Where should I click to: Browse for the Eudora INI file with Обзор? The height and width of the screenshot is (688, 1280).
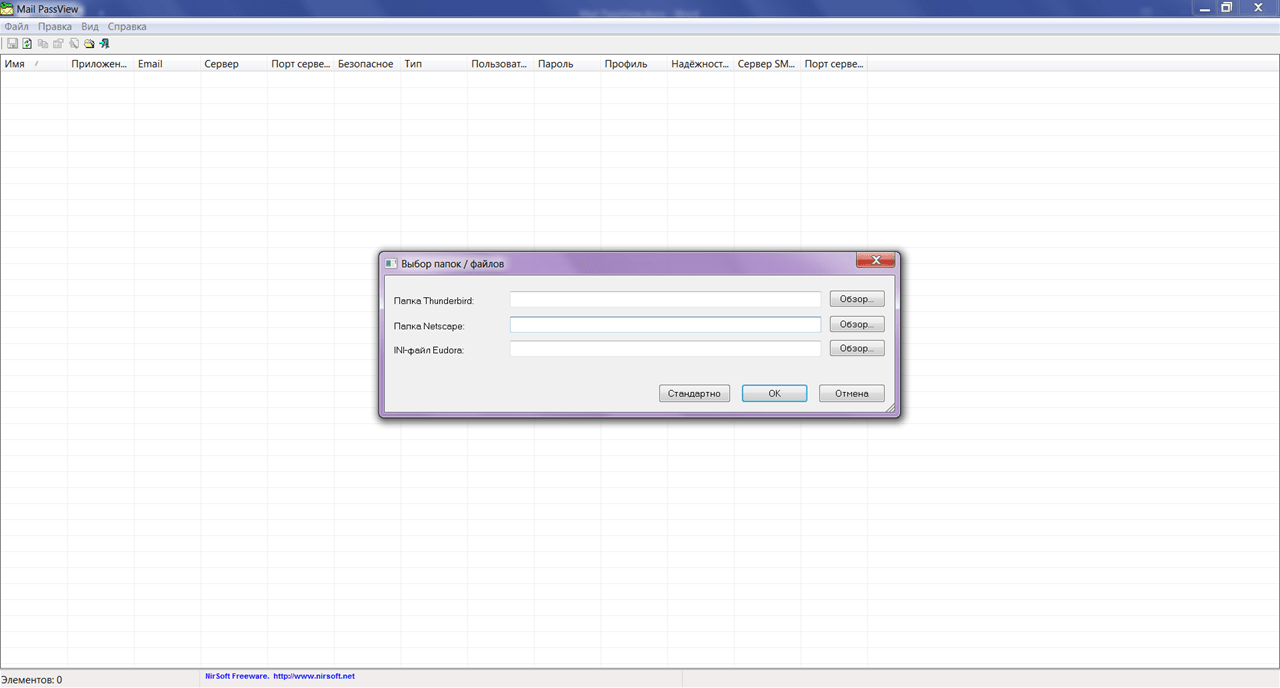pyautogui.click(x=857, y=348)
